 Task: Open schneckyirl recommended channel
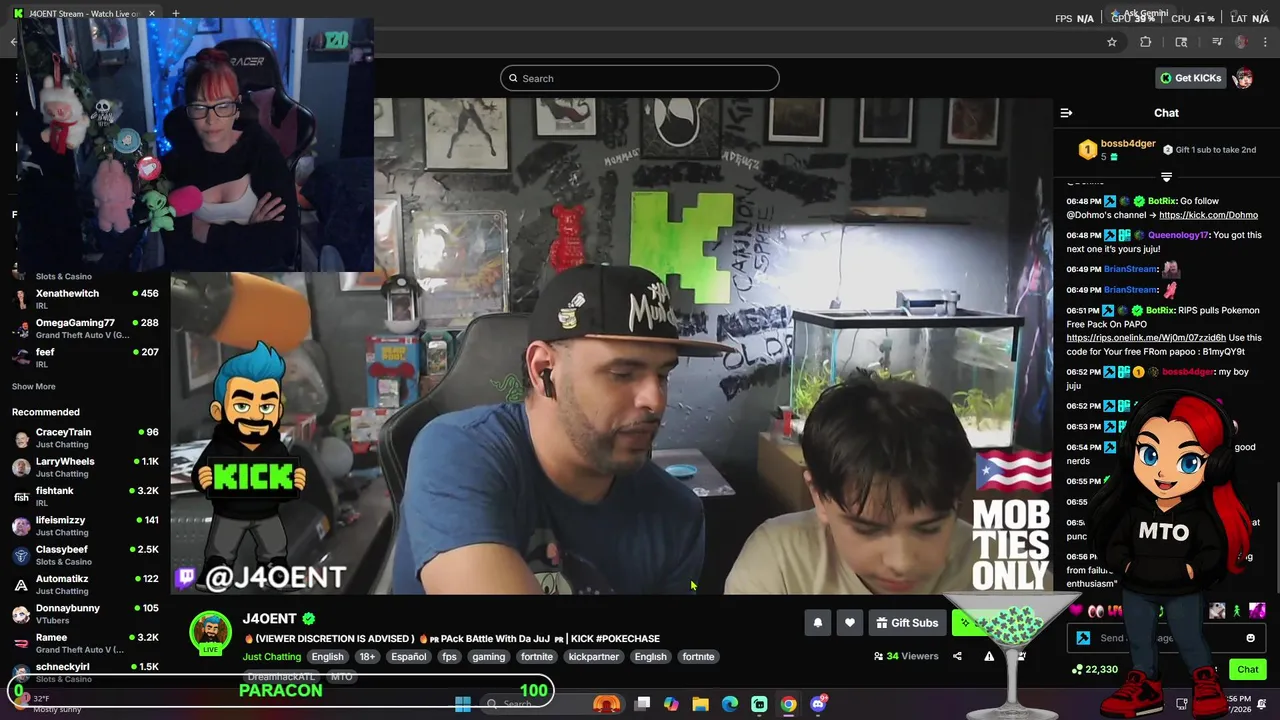coord(85,672)
